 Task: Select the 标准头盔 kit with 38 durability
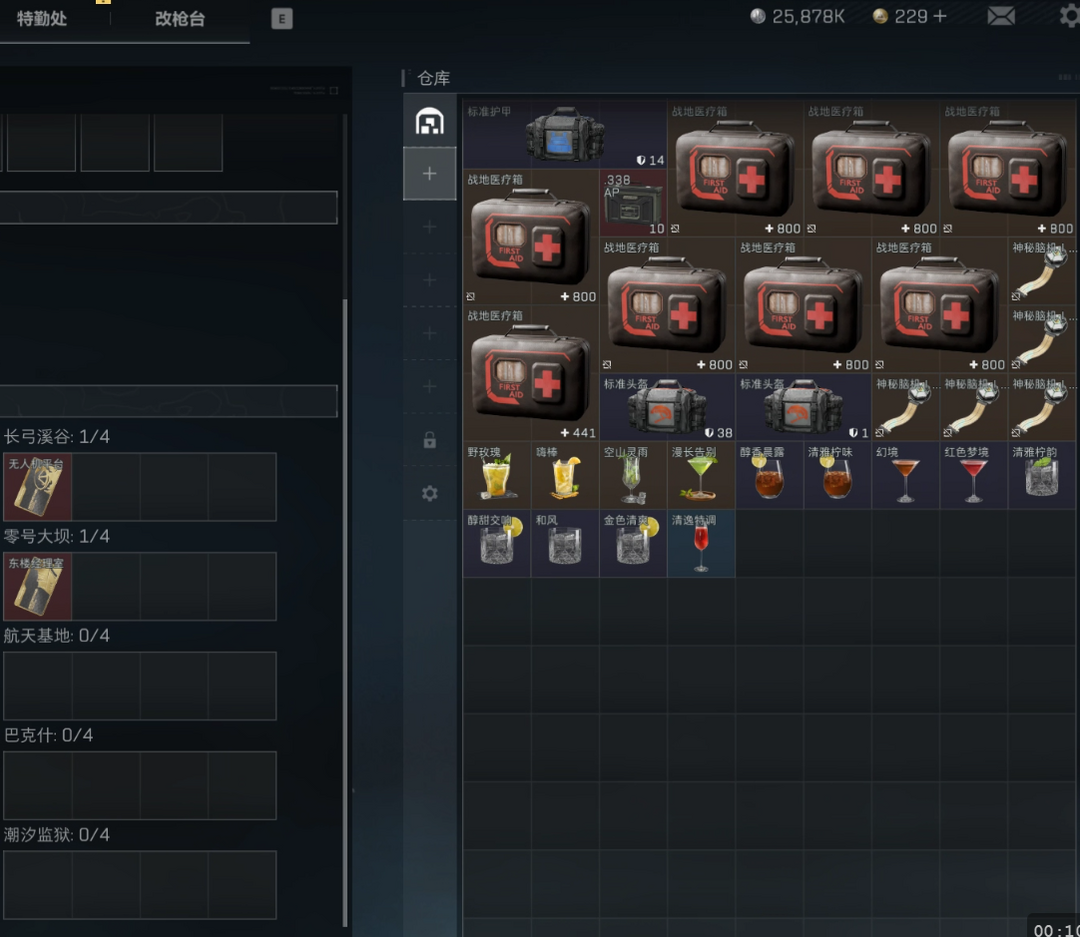(667, 407)
